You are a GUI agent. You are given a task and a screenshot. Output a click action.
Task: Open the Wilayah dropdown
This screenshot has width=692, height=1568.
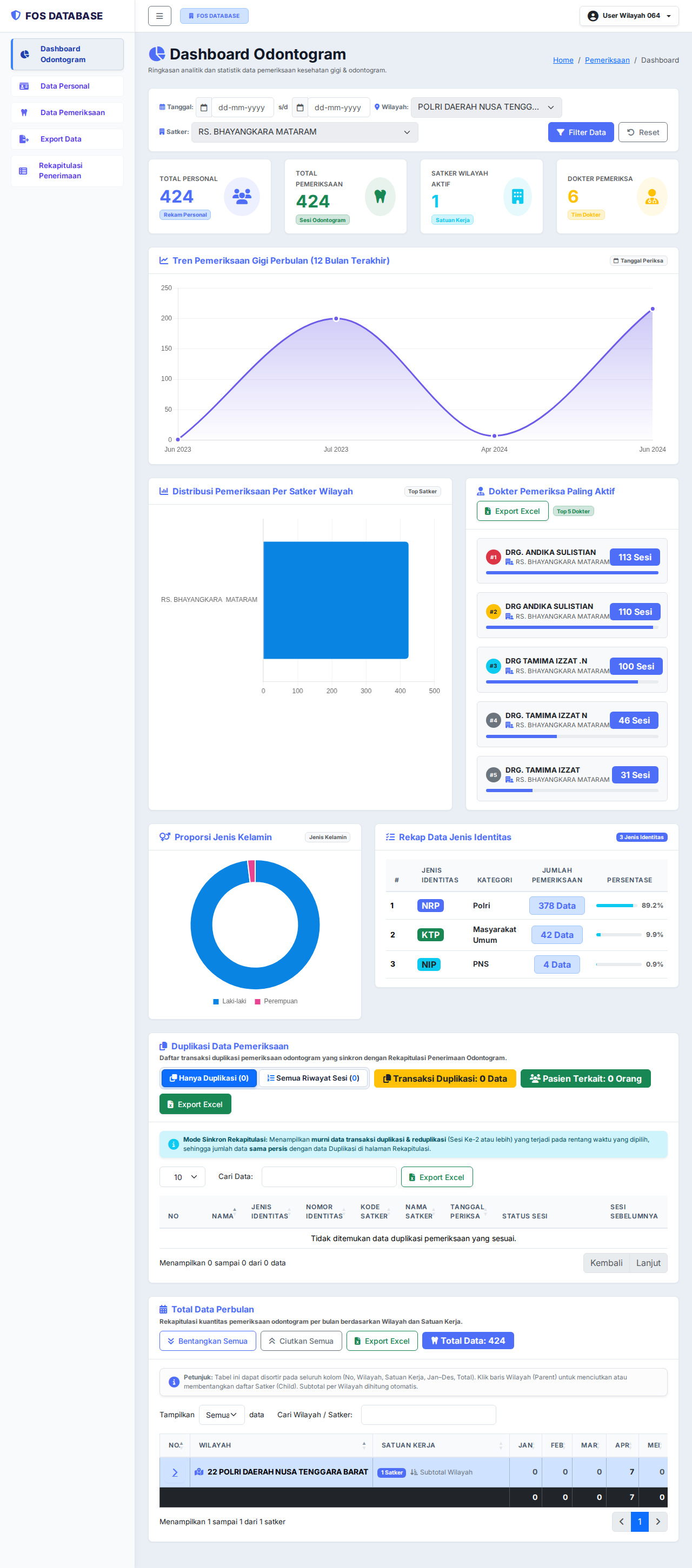coord(486,107)
